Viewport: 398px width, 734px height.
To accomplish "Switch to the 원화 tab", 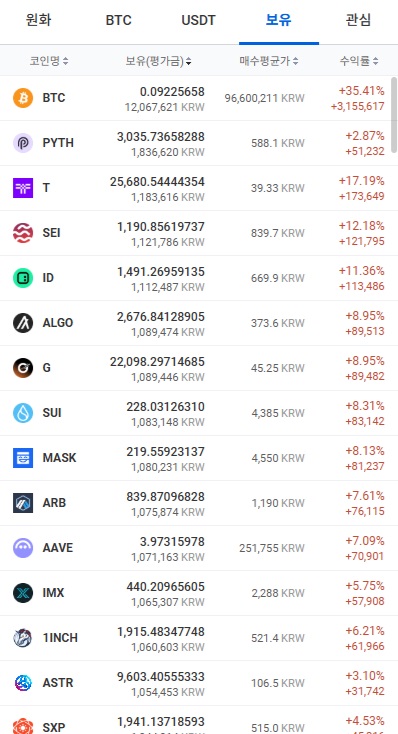I will [39, 20].
